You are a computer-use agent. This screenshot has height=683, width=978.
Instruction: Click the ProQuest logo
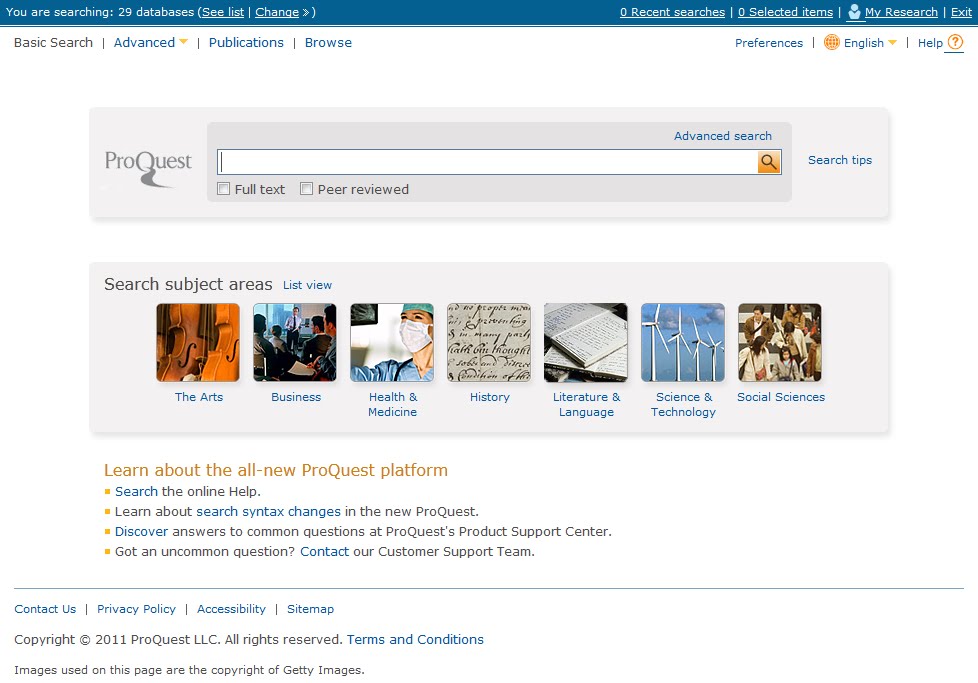148,168
